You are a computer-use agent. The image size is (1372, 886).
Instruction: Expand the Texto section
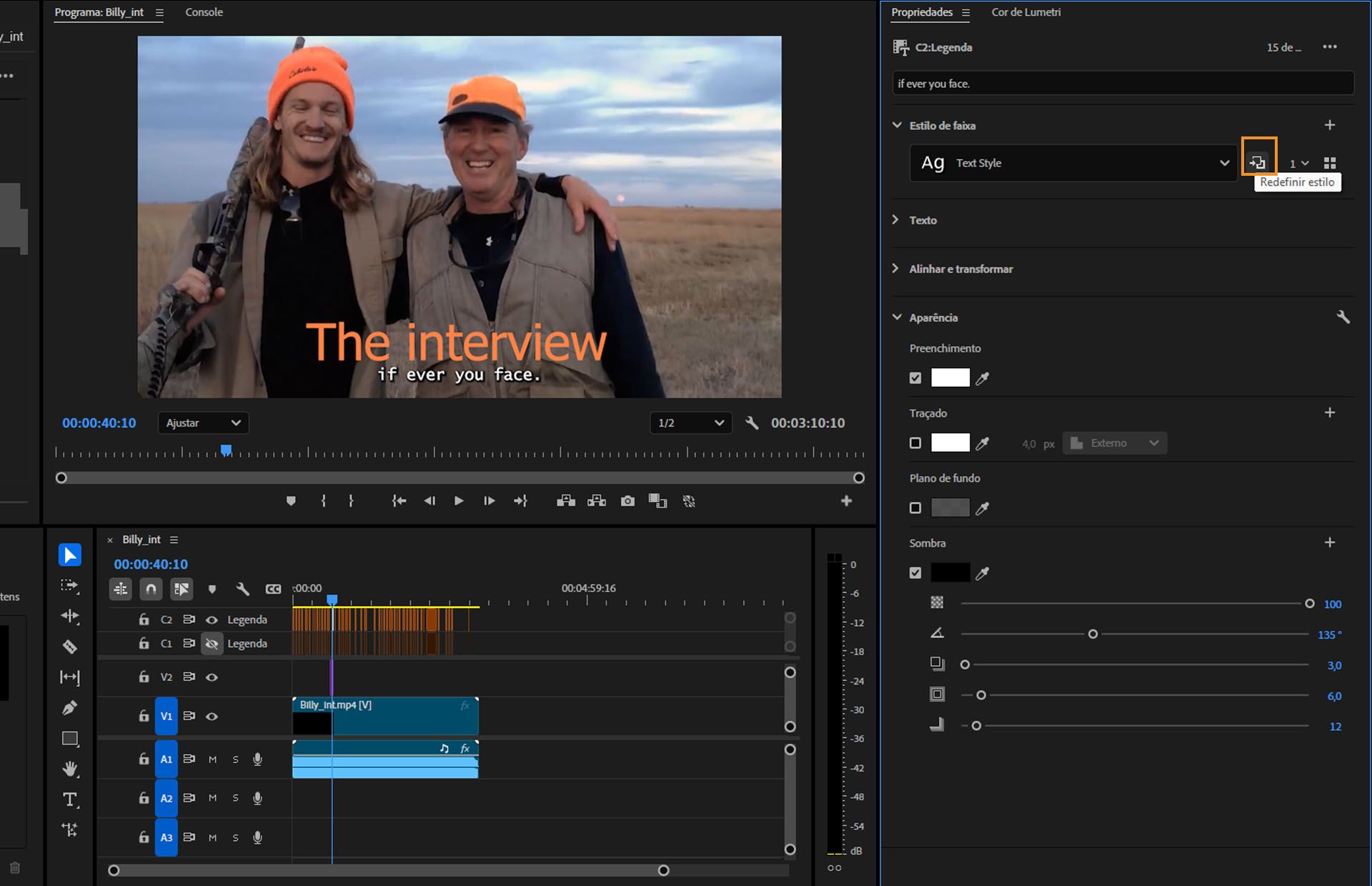tap(896, 220)
